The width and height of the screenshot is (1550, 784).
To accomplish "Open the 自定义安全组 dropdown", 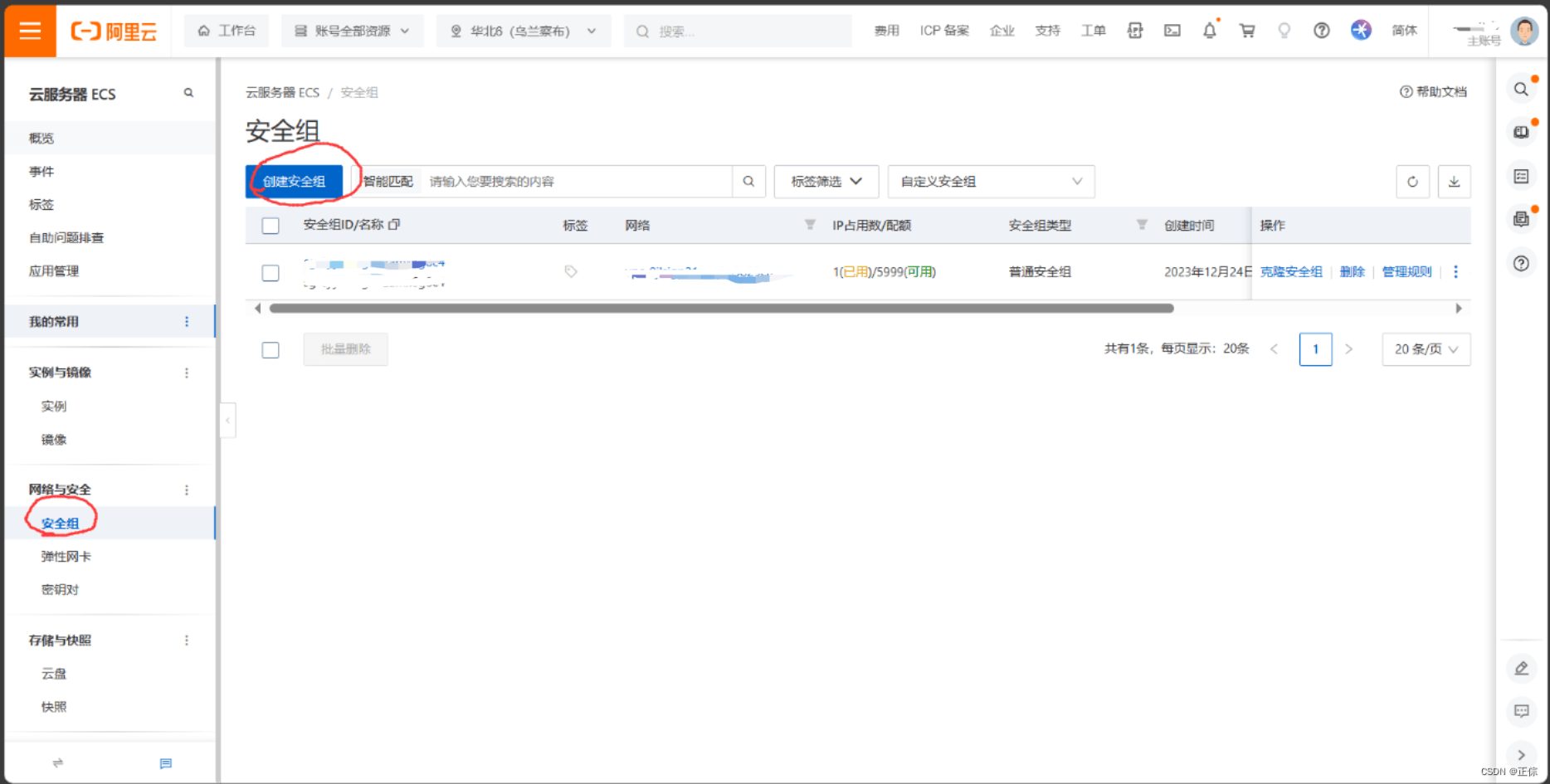I will tap(991, 182).
